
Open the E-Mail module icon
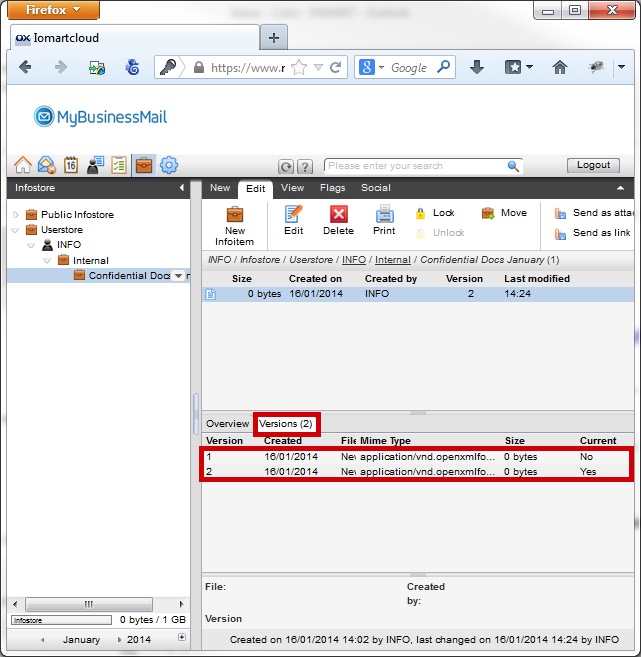click(x=47, y=165)
